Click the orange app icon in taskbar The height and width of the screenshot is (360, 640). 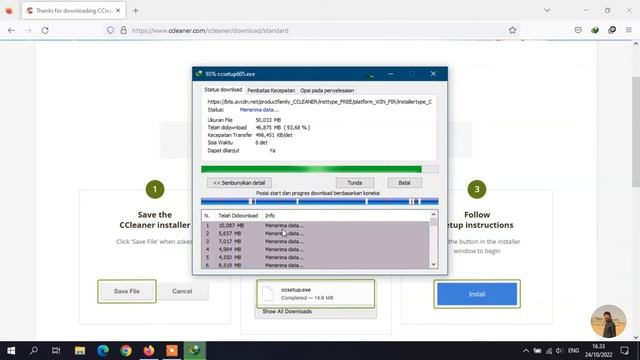tap(172, 351)
